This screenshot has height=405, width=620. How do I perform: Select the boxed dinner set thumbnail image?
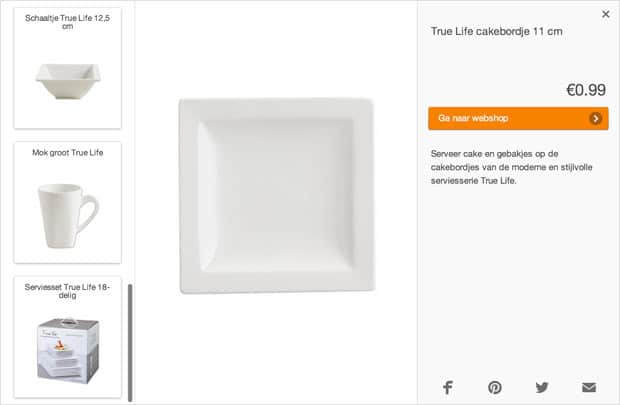click(67, 349)
